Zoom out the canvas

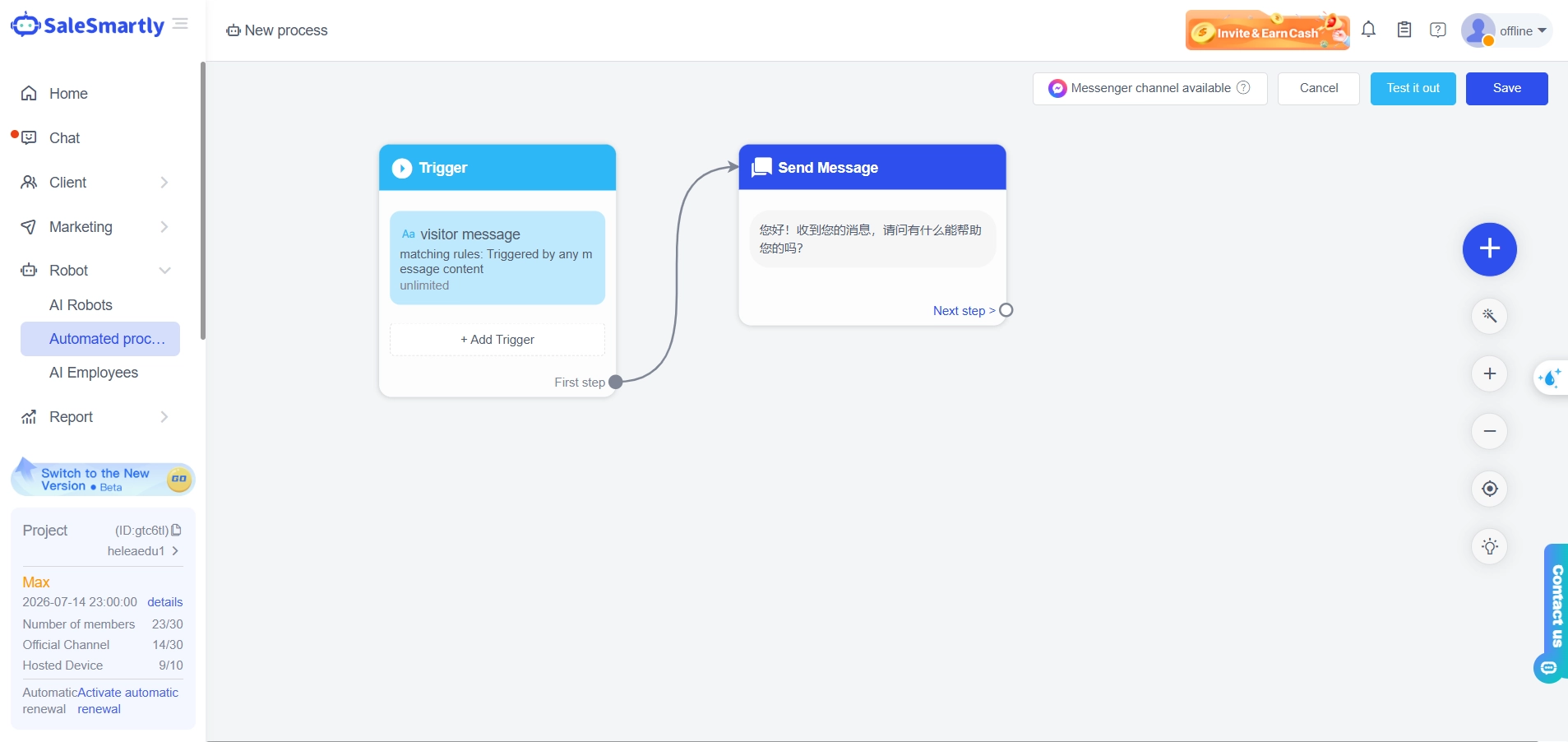point(1489,431)
